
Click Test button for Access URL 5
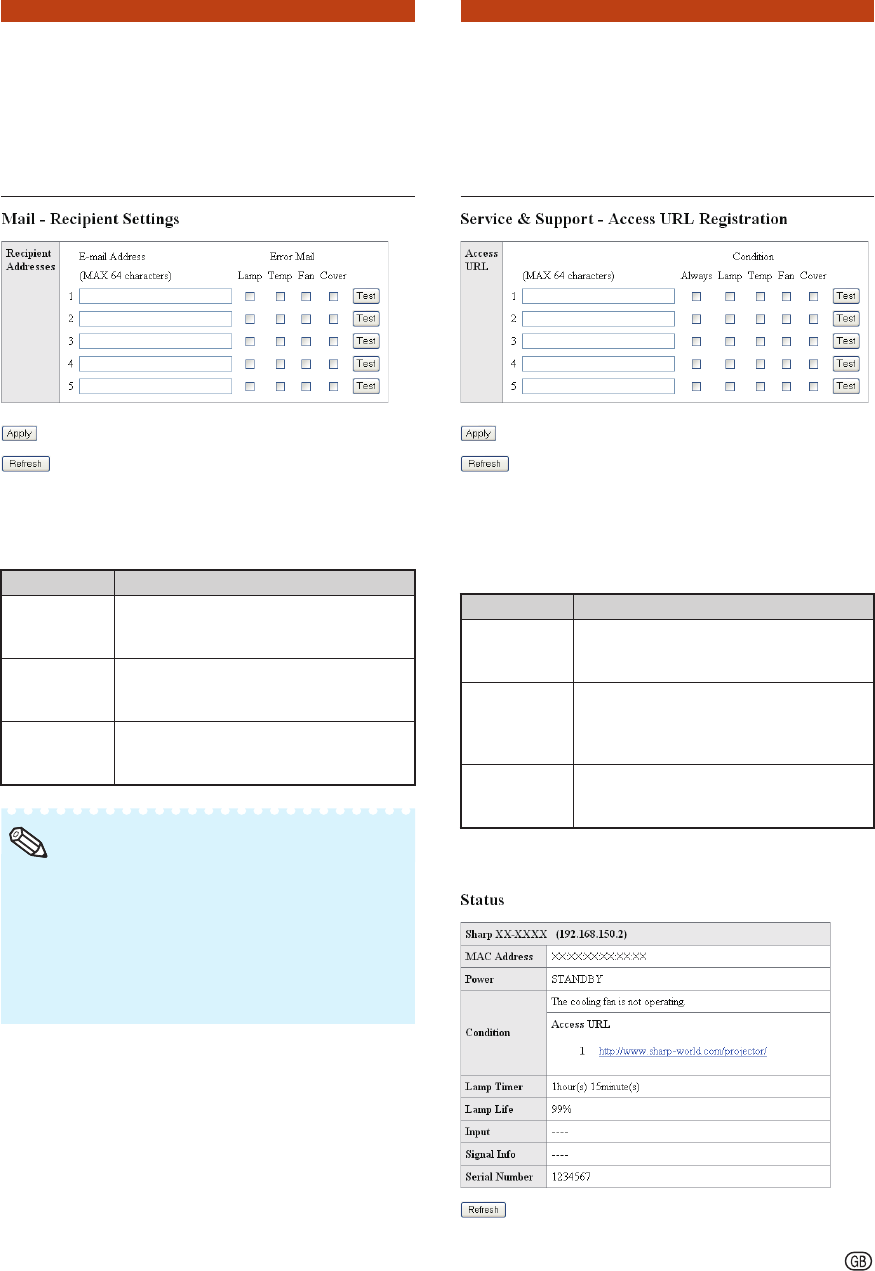point(847,386)
